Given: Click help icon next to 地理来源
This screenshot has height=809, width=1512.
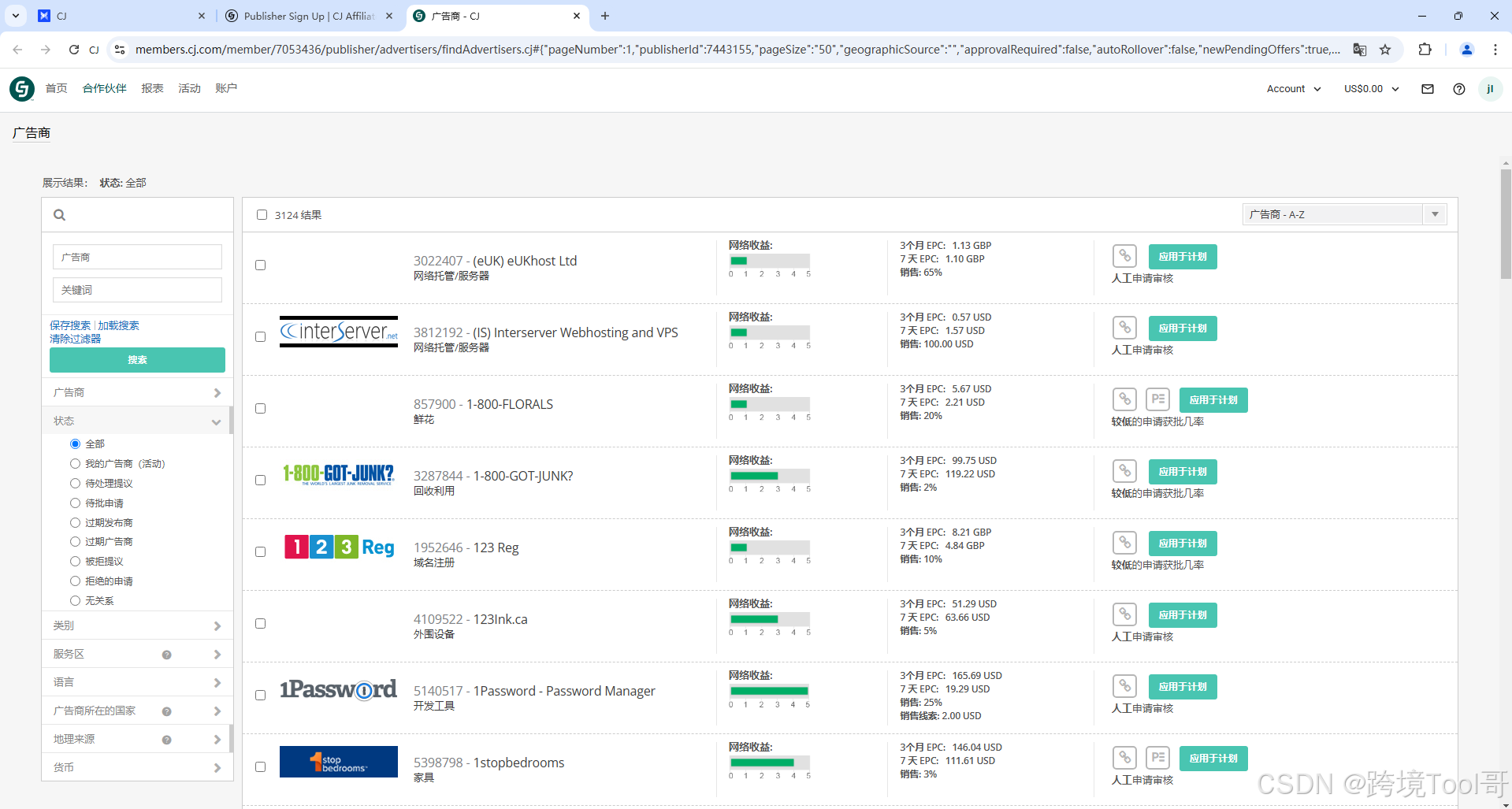Looking at the screenshot, I should point(167,740).
